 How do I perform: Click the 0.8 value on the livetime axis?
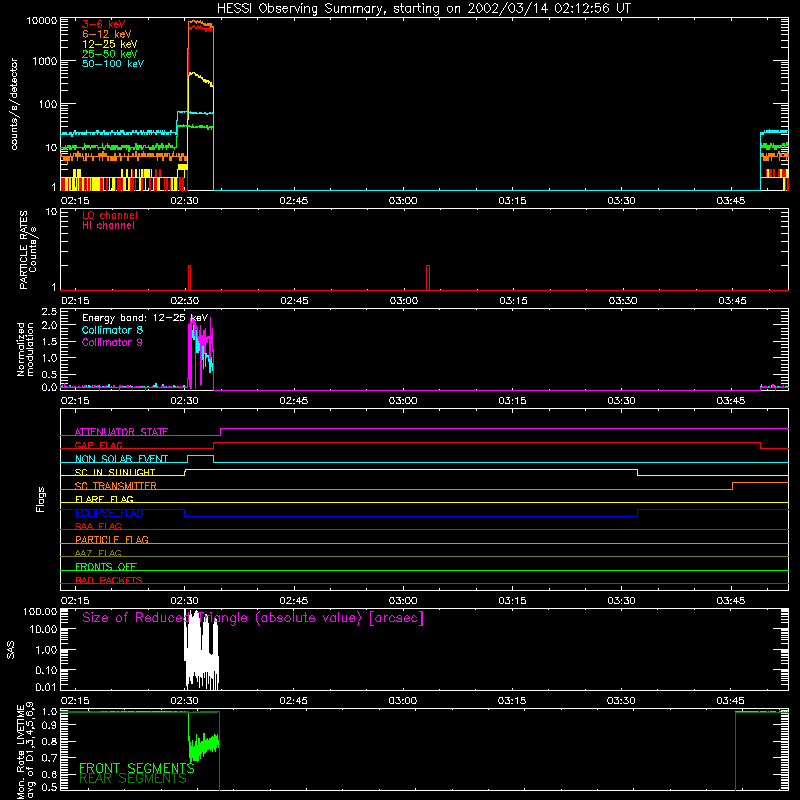49,742
